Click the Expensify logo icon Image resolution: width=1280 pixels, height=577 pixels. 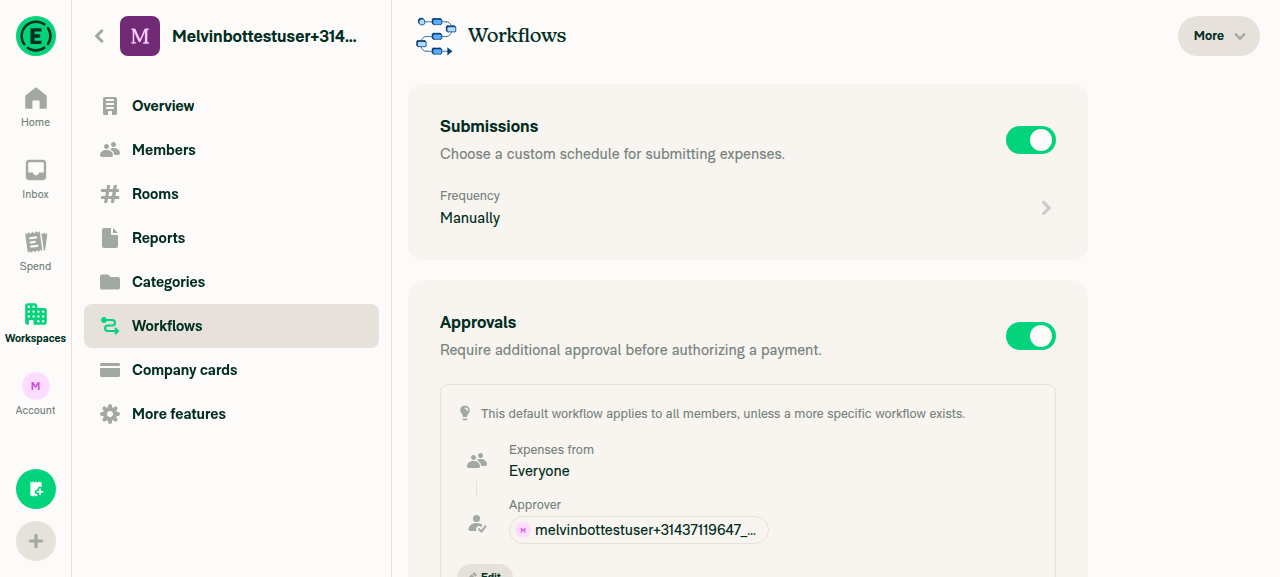tap(36, 36)
